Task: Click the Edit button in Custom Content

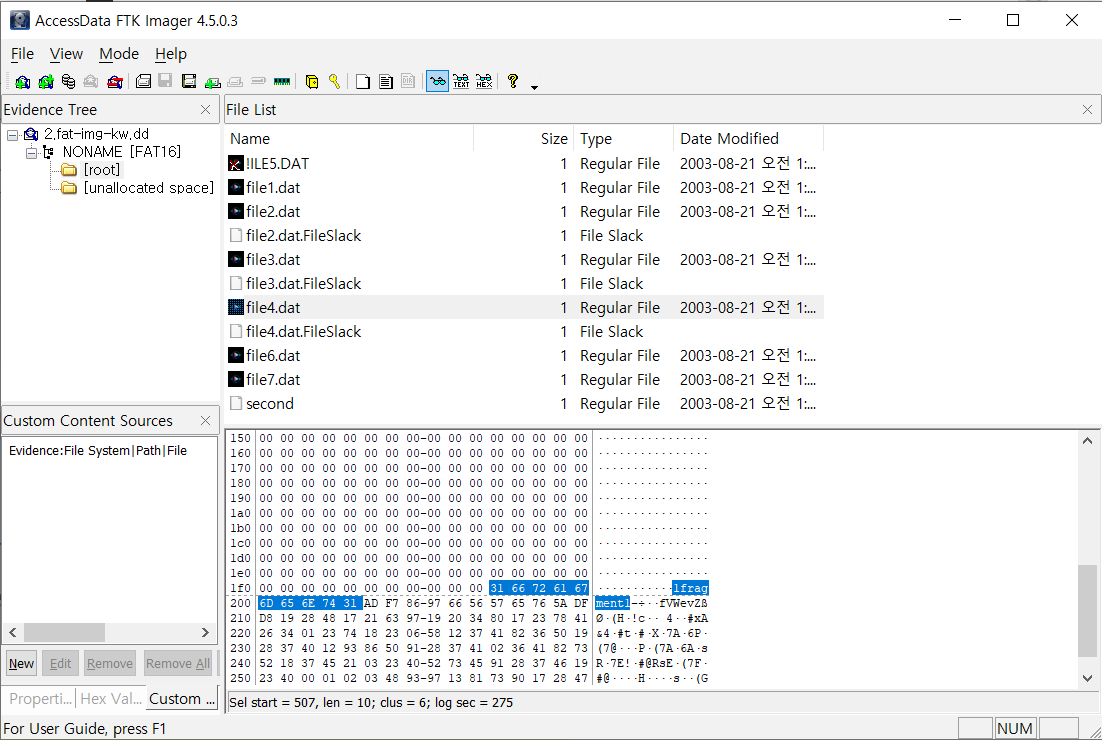Action: (x=60, y=663)
